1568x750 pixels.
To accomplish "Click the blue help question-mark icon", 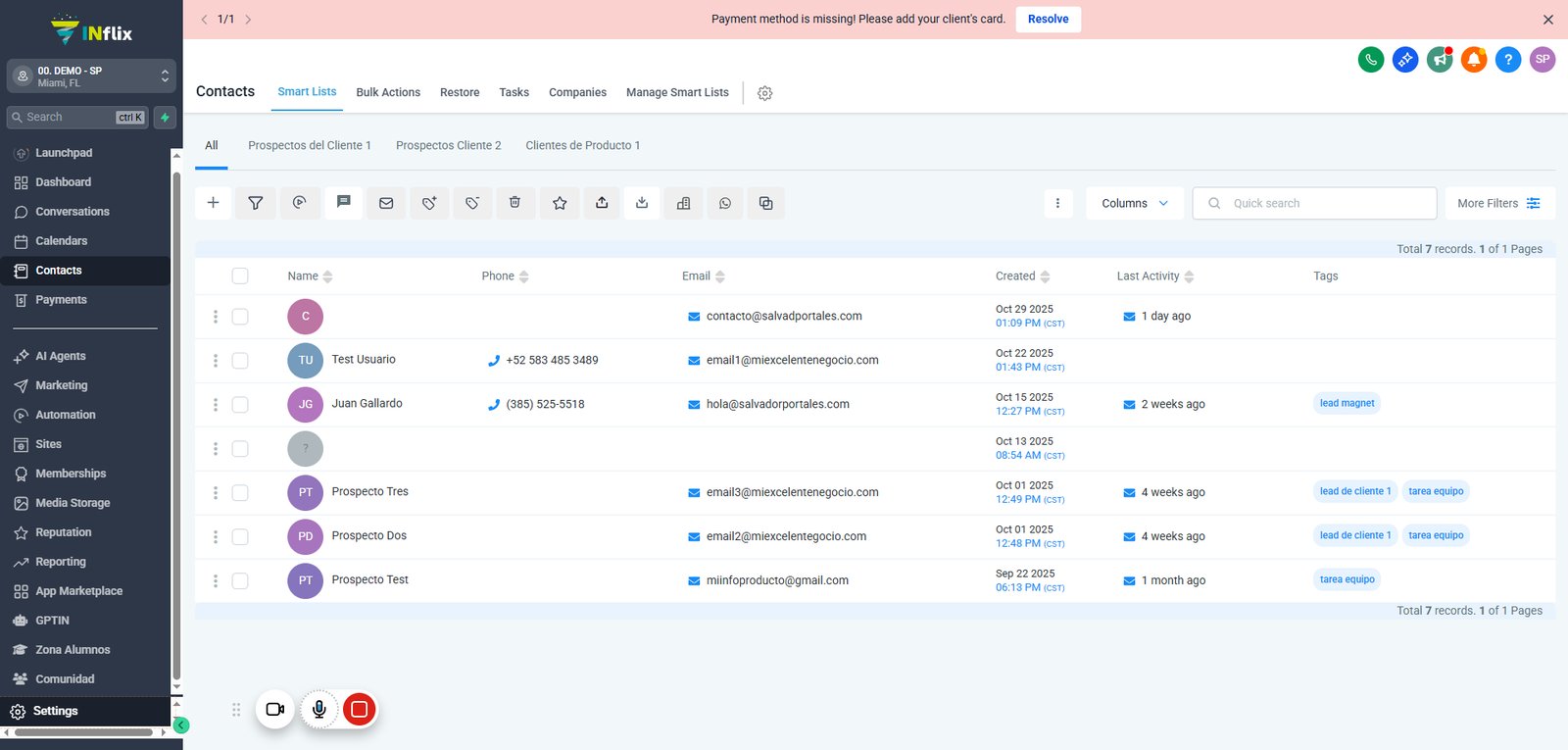I will pyautogui.click(x=1508, y=60).
